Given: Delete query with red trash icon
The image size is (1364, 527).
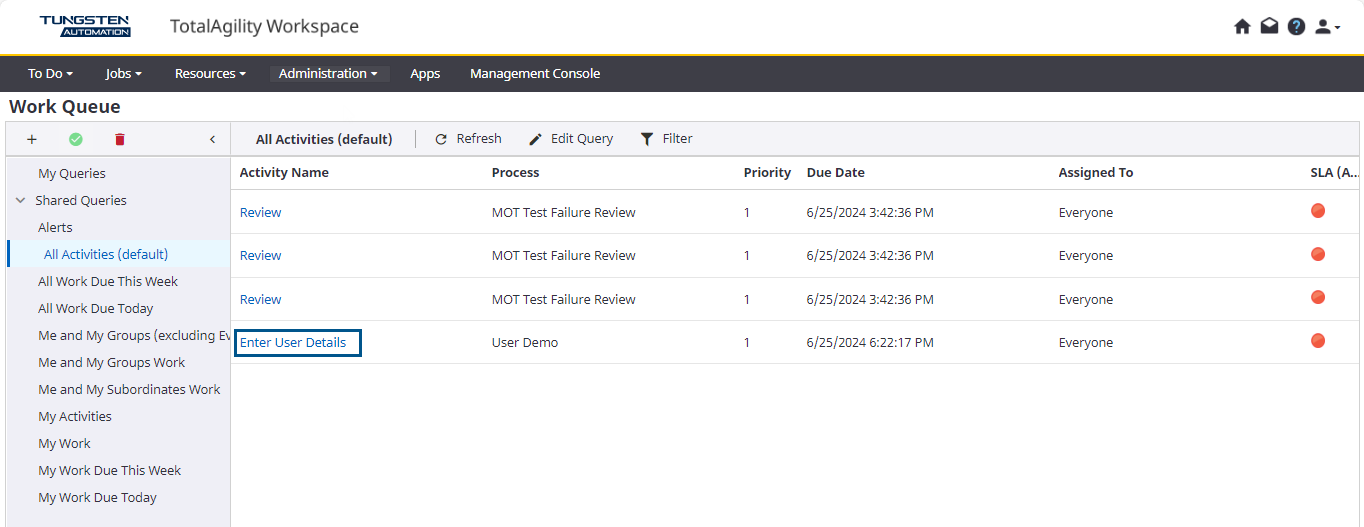Looking at the screenshot, I should click(x=120, y=139).
